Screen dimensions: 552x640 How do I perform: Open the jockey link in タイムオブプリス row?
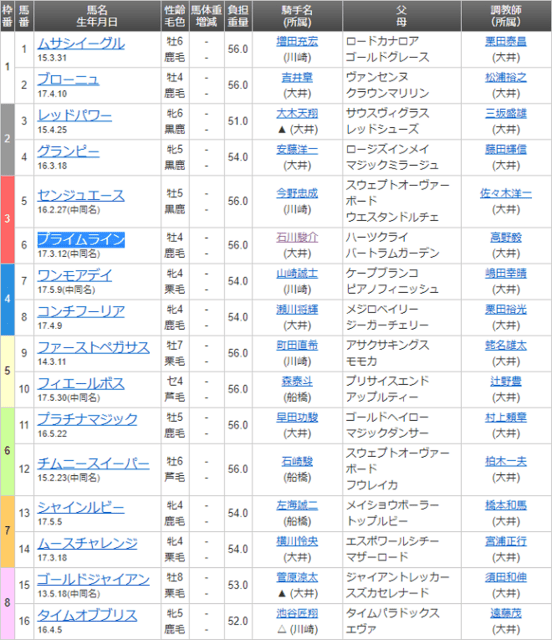pos(297,613)
